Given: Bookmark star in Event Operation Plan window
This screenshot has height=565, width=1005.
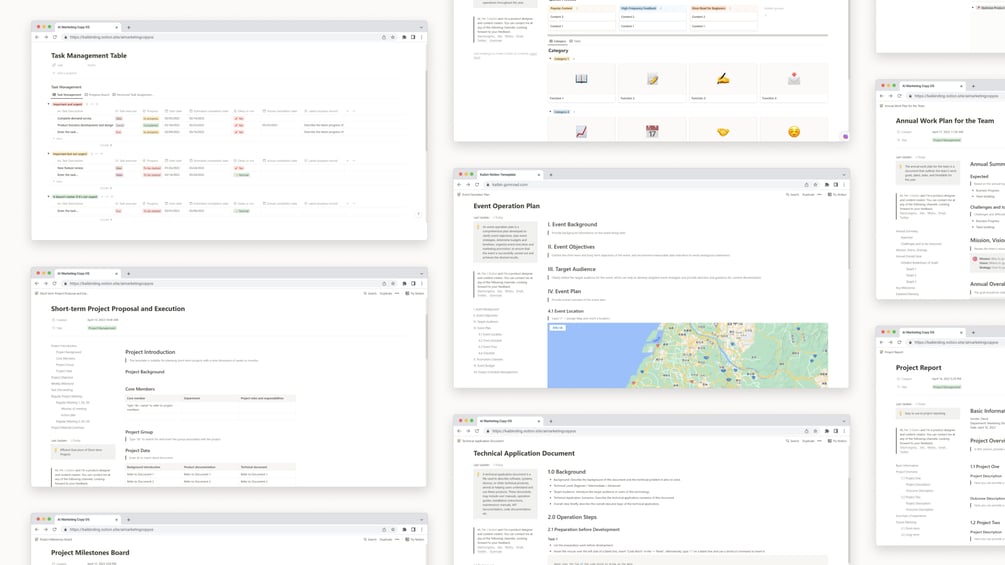Looking at the screenshot, I should tap(815, 184).
